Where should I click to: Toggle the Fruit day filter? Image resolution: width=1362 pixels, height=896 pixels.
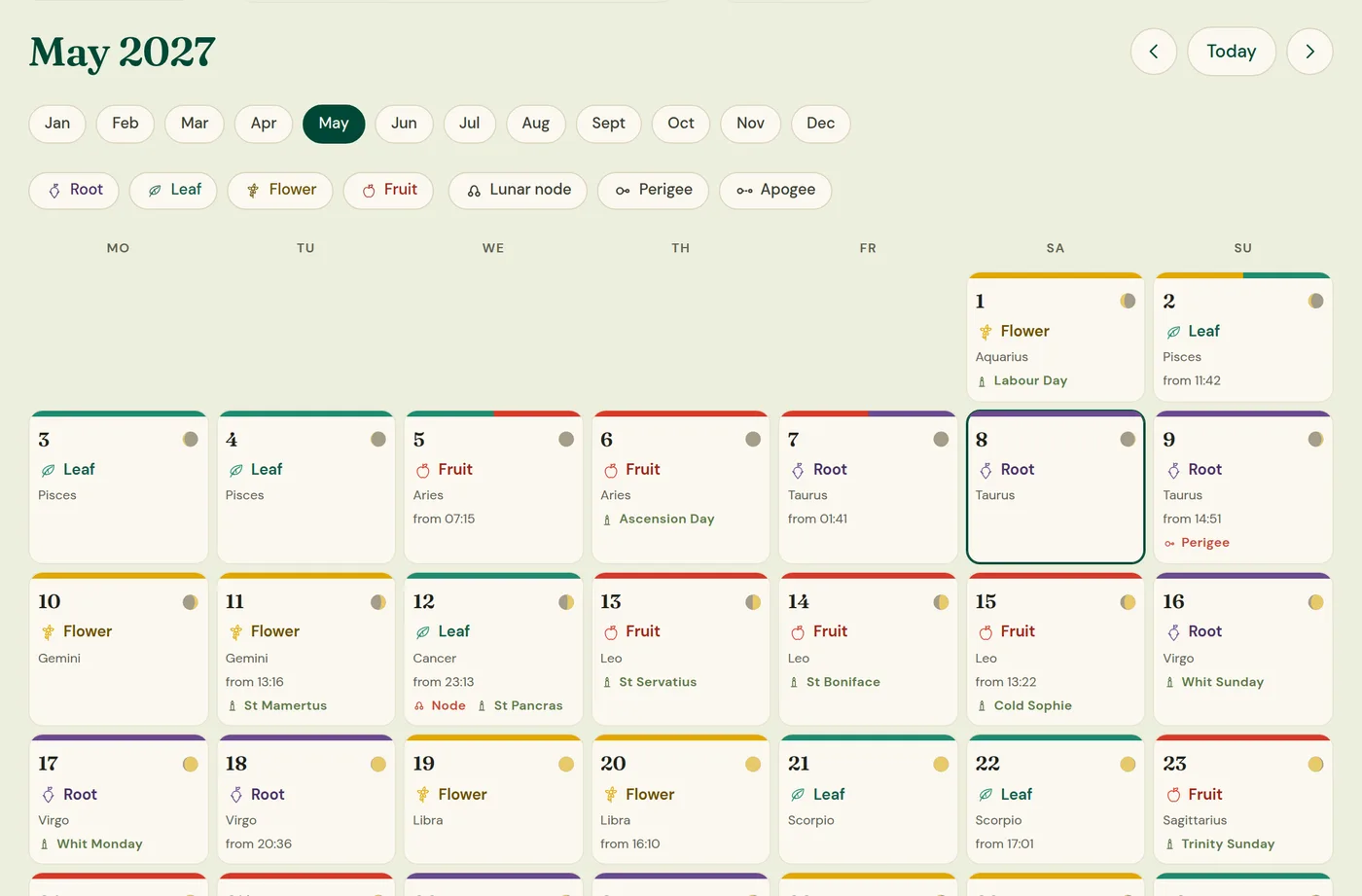(x=388, y=191)
